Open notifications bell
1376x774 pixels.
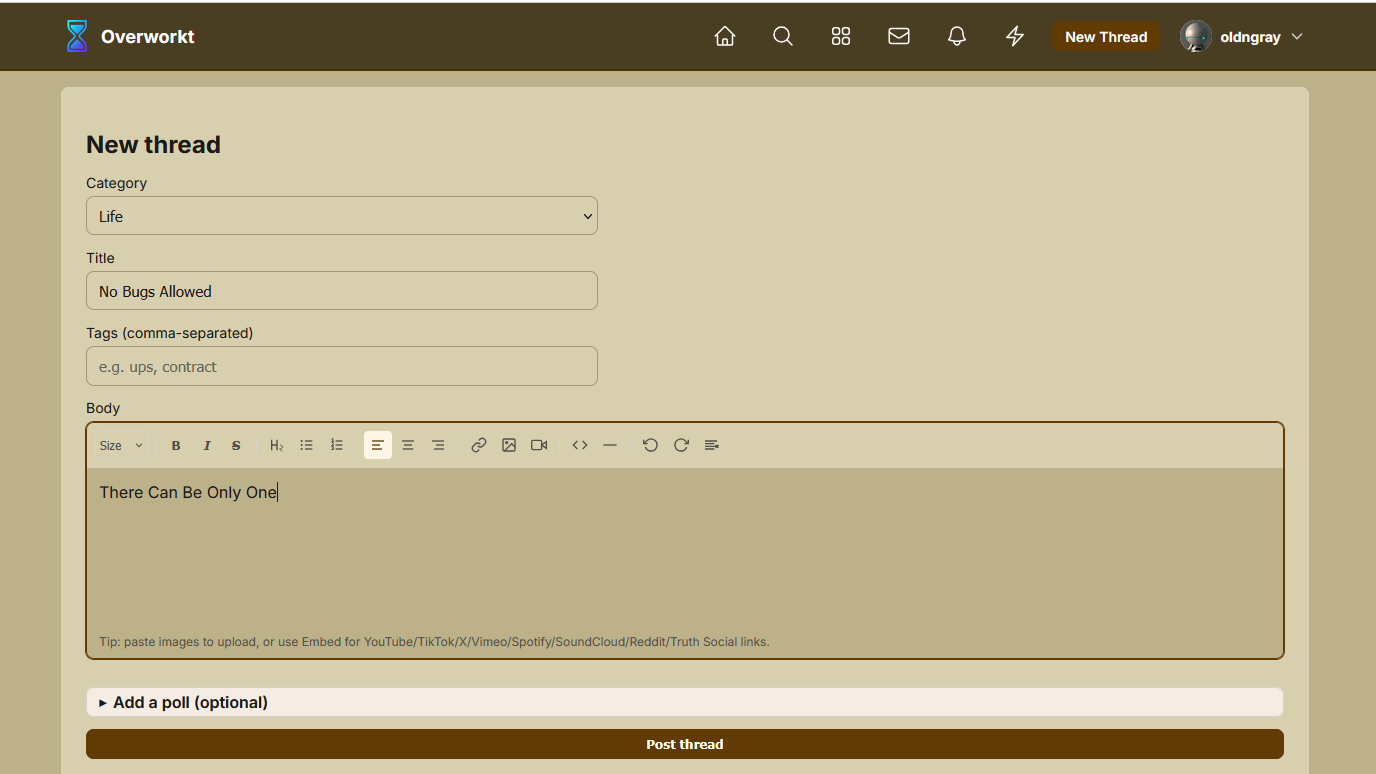point(957,37)
